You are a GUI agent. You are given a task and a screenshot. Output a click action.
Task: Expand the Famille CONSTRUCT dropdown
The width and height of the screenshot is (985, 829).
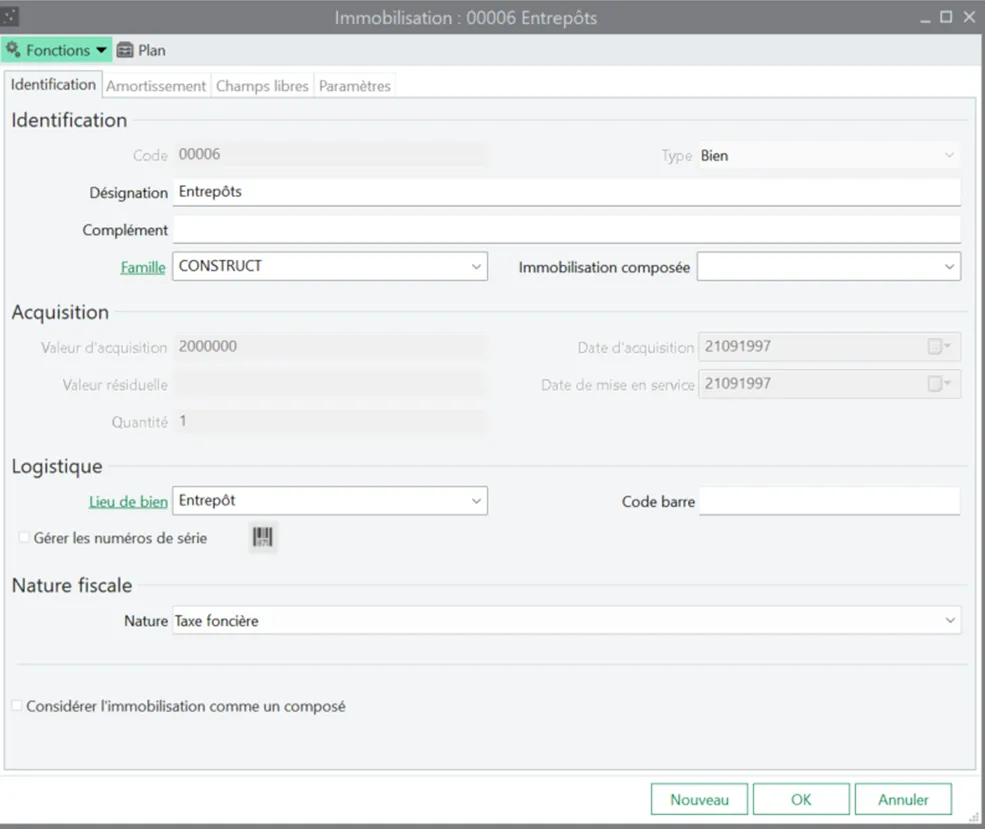[x=476, y=266]
